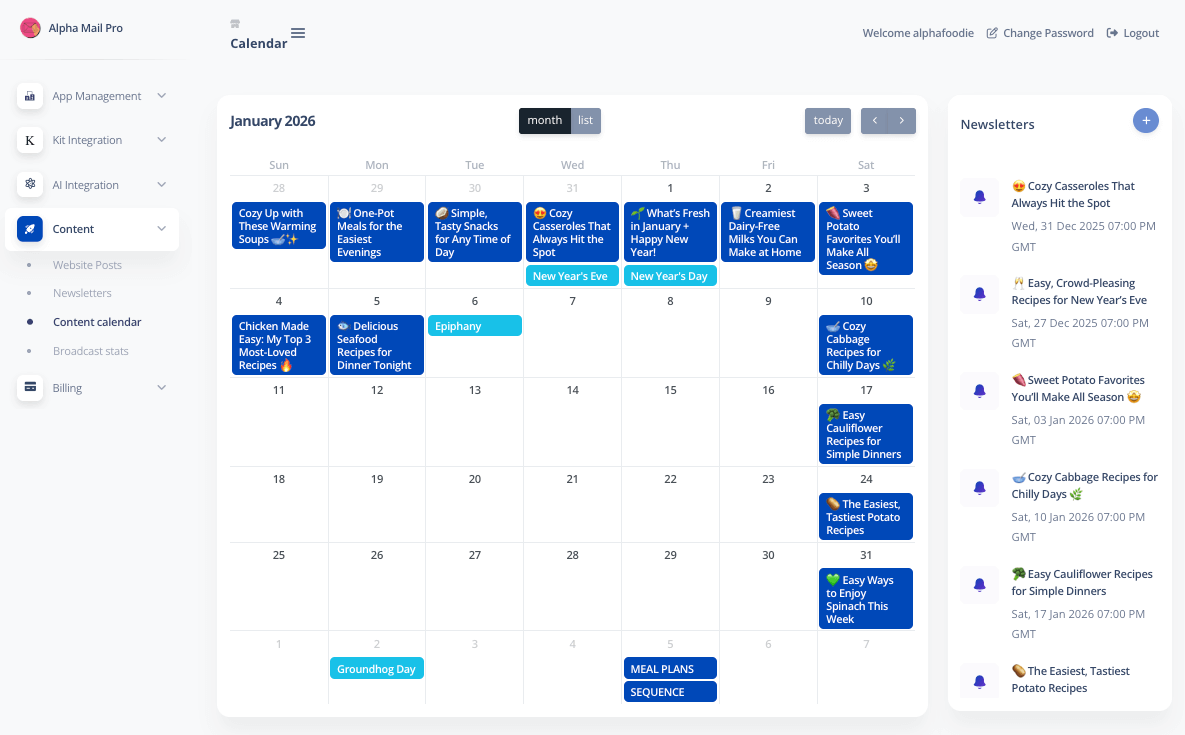Open the App Management sidebar icon

tap(30, 96)
